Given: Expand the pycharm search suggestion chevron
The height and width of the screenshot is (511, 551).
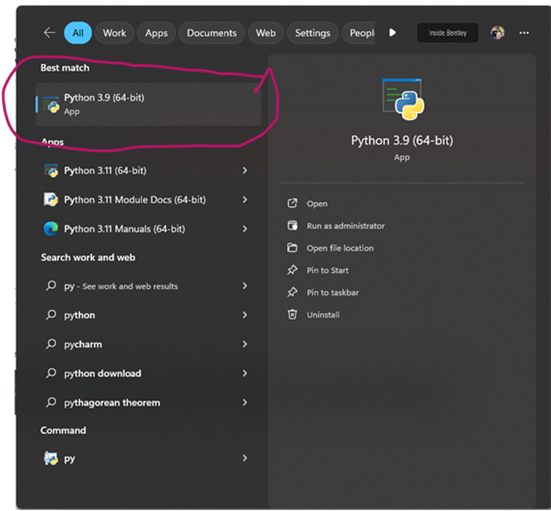Looking at the screenshot, I should click(x=245, y=344).
